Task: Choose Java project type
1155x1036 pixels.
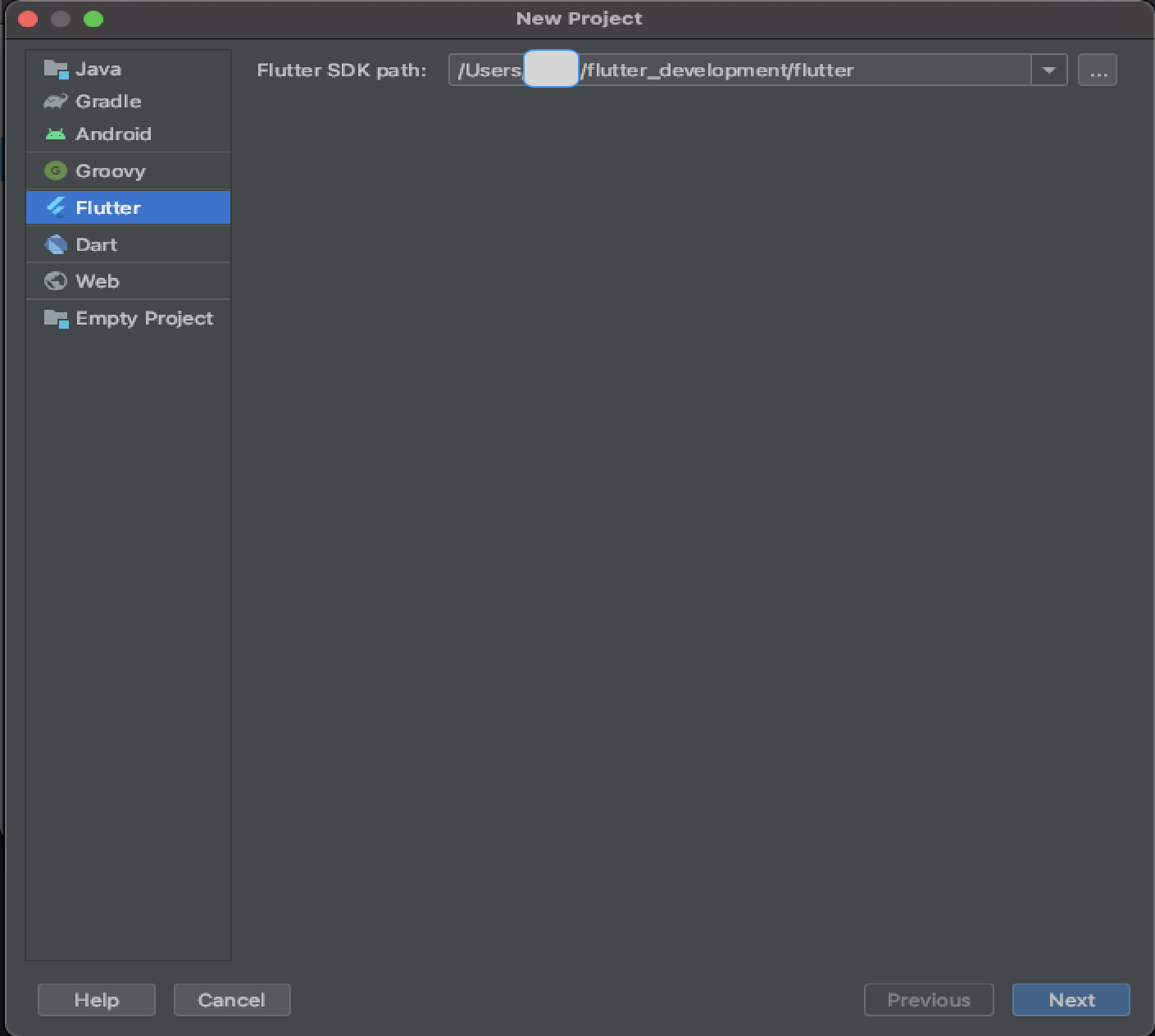Action: click(x=128, y=69)
